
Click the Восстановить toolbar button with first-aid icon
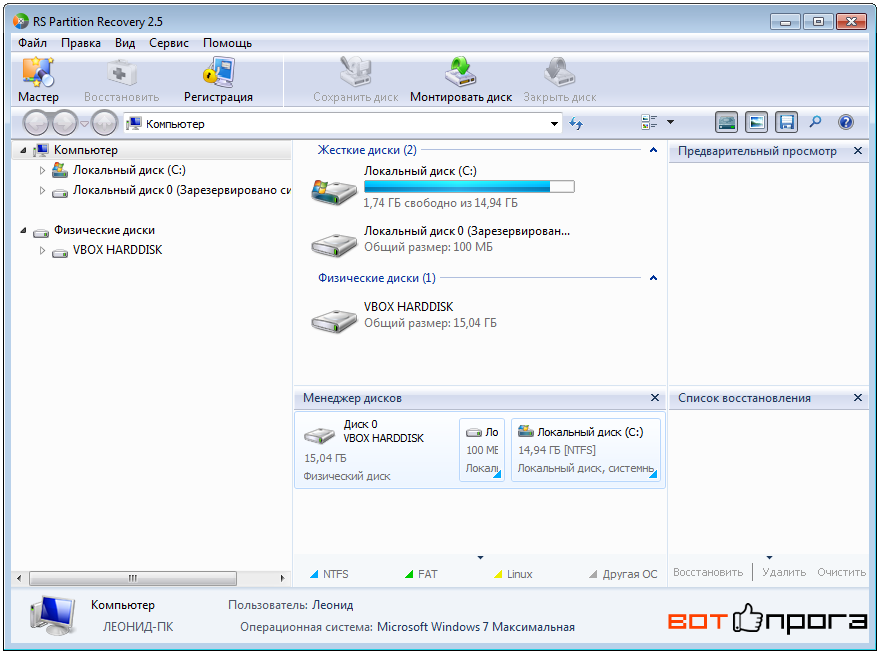click(121, 80)
